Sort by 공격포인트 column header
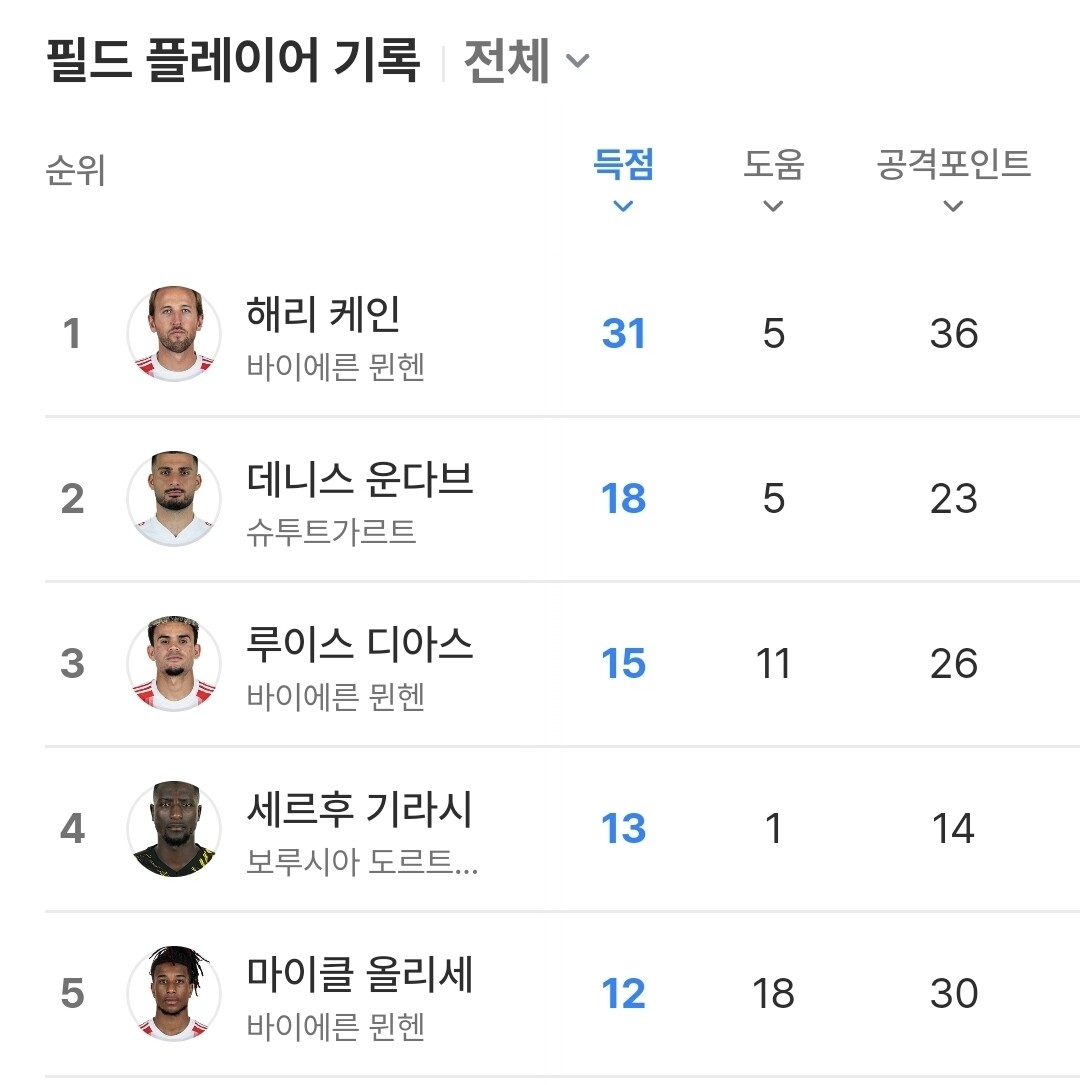Image resolution: width=1080 pixels, height=1085 pixels. (x=953, y=165)
